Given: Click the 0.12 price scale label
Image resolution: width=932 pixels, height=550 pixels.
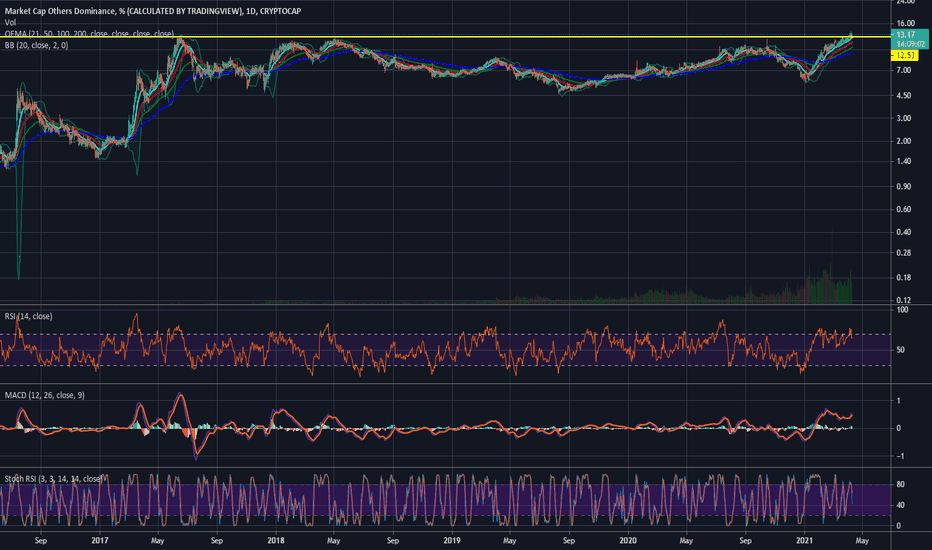Looking at the screenshot, I should coord(903,300).
